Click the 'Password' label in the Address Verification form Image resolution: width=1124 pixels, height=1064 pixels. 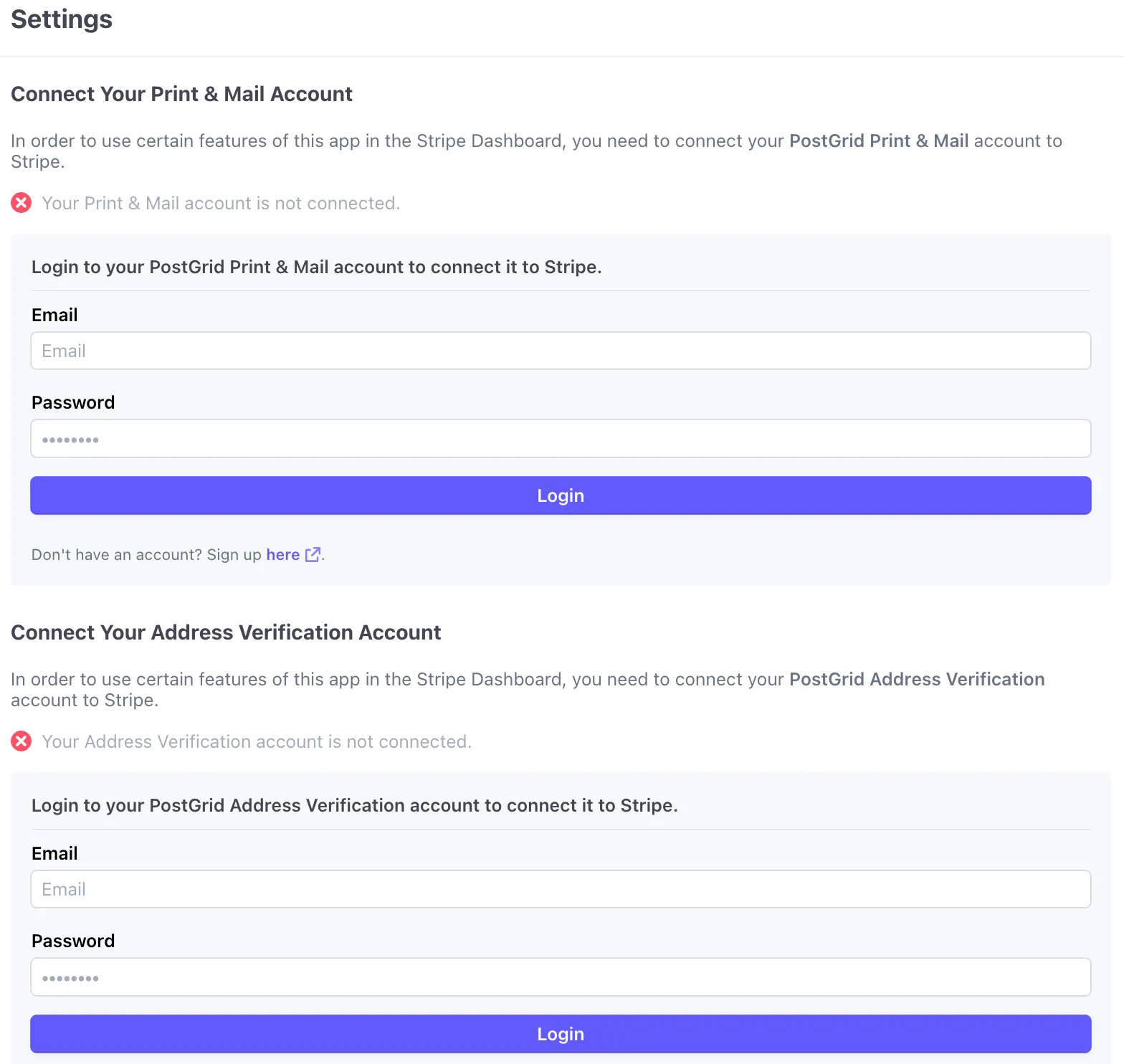click(72, 941)
